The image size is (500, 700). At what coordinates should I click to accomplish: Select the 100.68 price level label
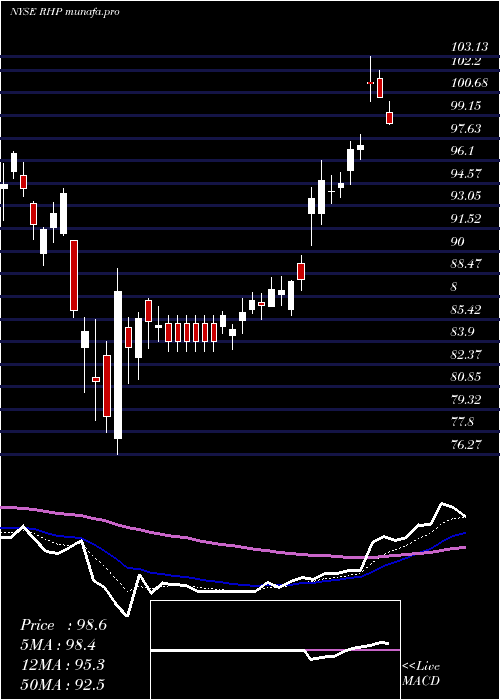pyautogui.click(x=470, y=83)
